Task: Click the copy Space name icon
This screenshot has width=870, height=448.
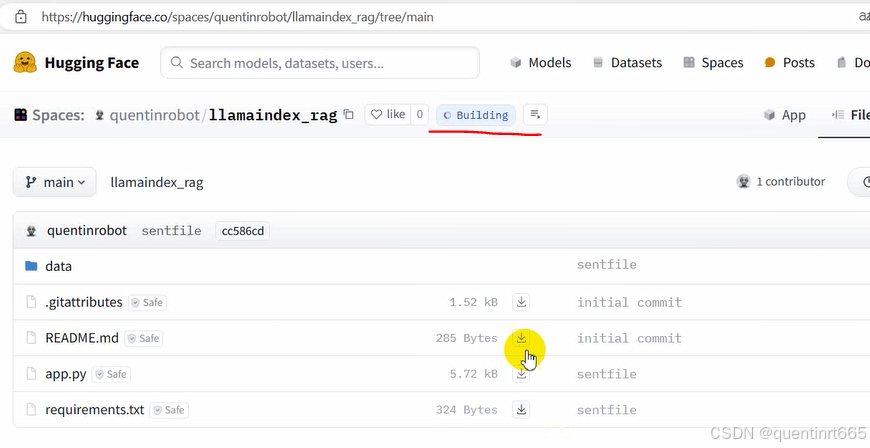Action: [x=348, y=114]
